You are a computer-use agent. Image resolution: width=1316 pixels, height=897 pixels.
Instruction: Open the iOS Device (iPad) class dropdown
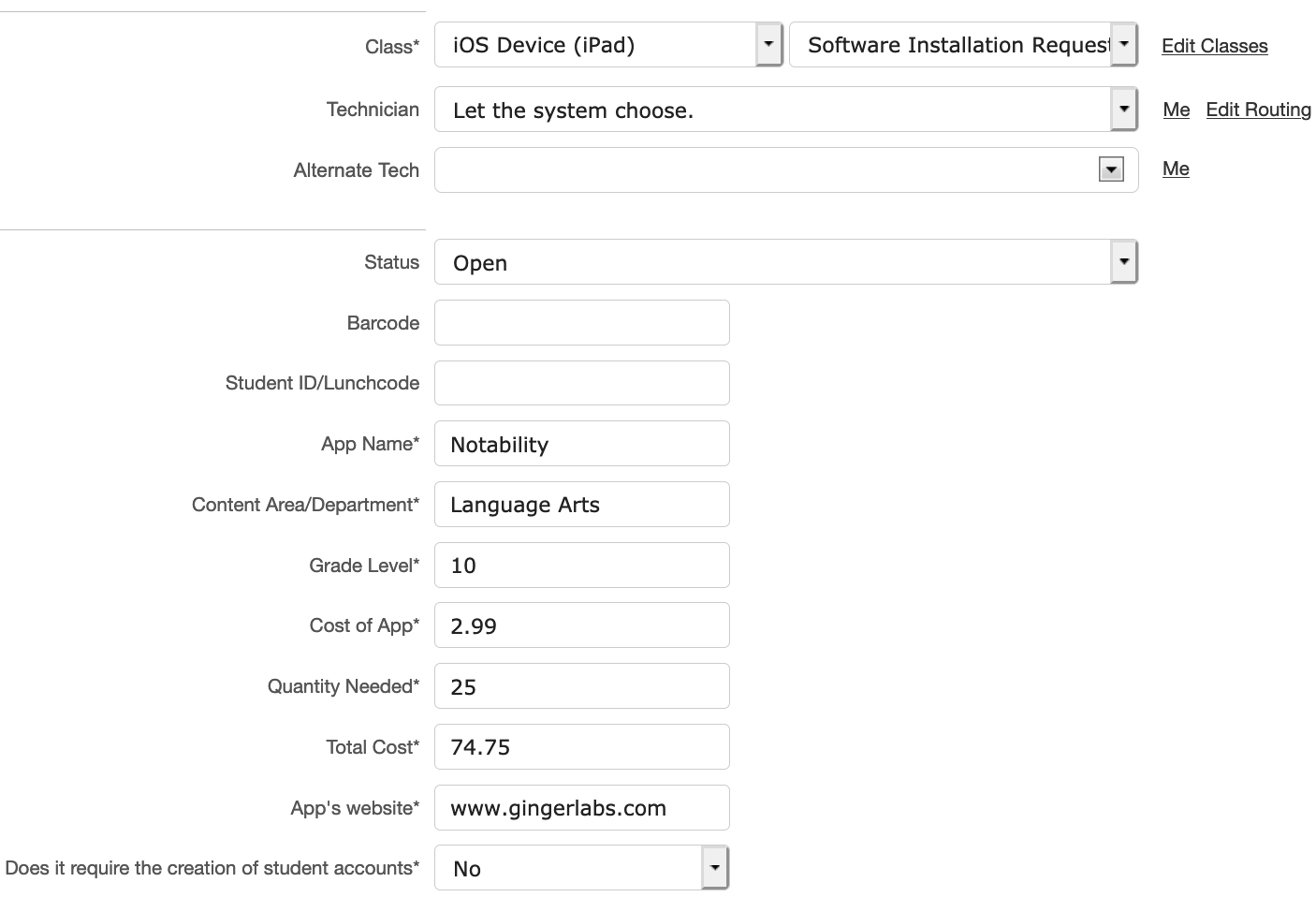[768, 45]
